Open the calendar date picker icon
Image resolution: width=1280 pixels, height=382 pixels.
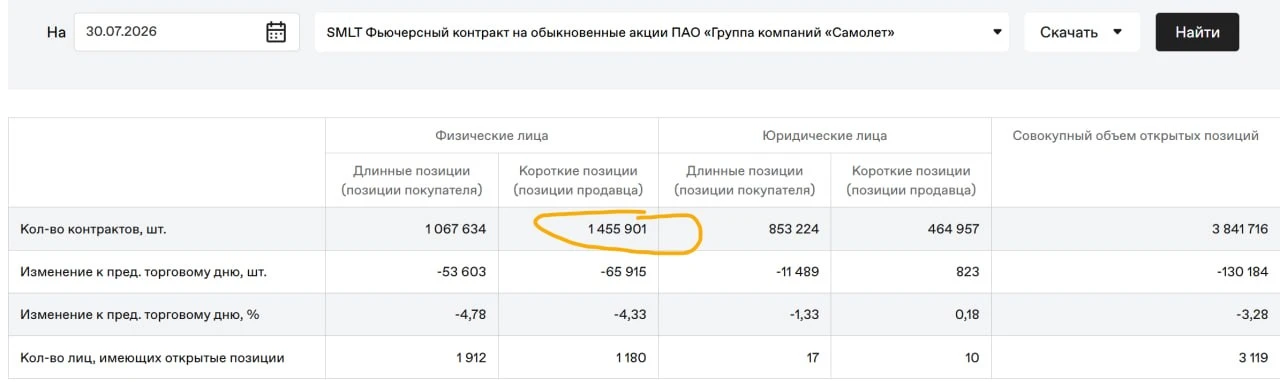tap(276, 32)
